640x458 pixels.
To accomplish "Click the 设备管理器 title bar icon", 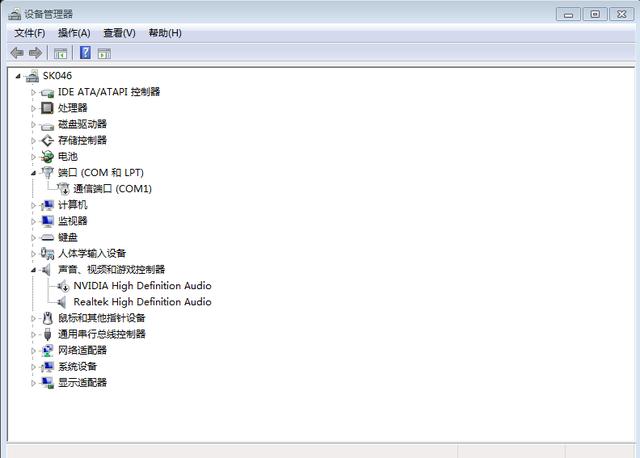I will (14, 14).
